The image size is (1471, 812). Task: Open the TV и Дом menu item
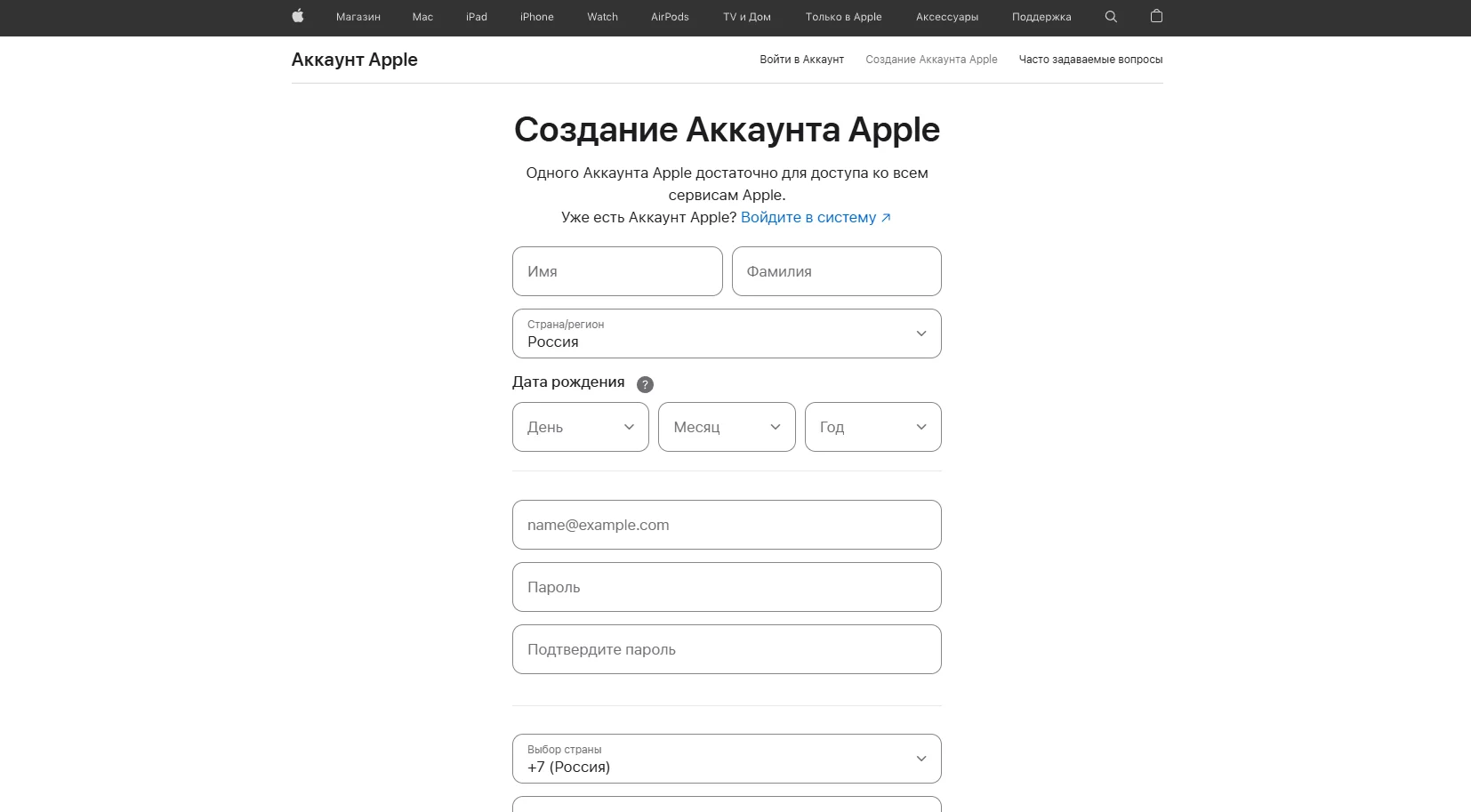tap(747, 17)
